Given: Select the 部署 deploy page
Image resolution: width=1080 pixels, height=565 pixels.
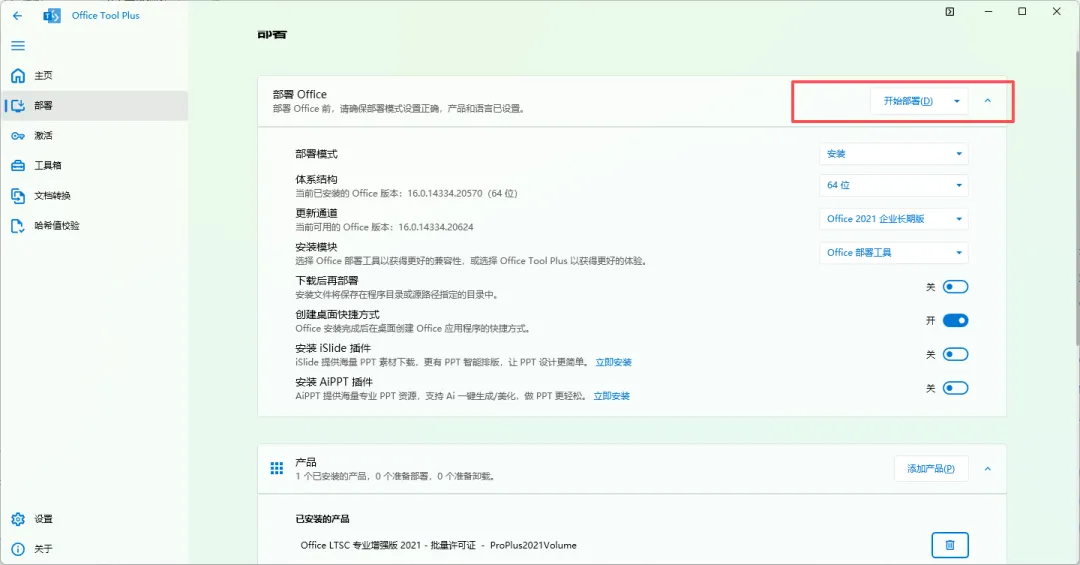Looking at the screenshot, I should tap(94, 105).
